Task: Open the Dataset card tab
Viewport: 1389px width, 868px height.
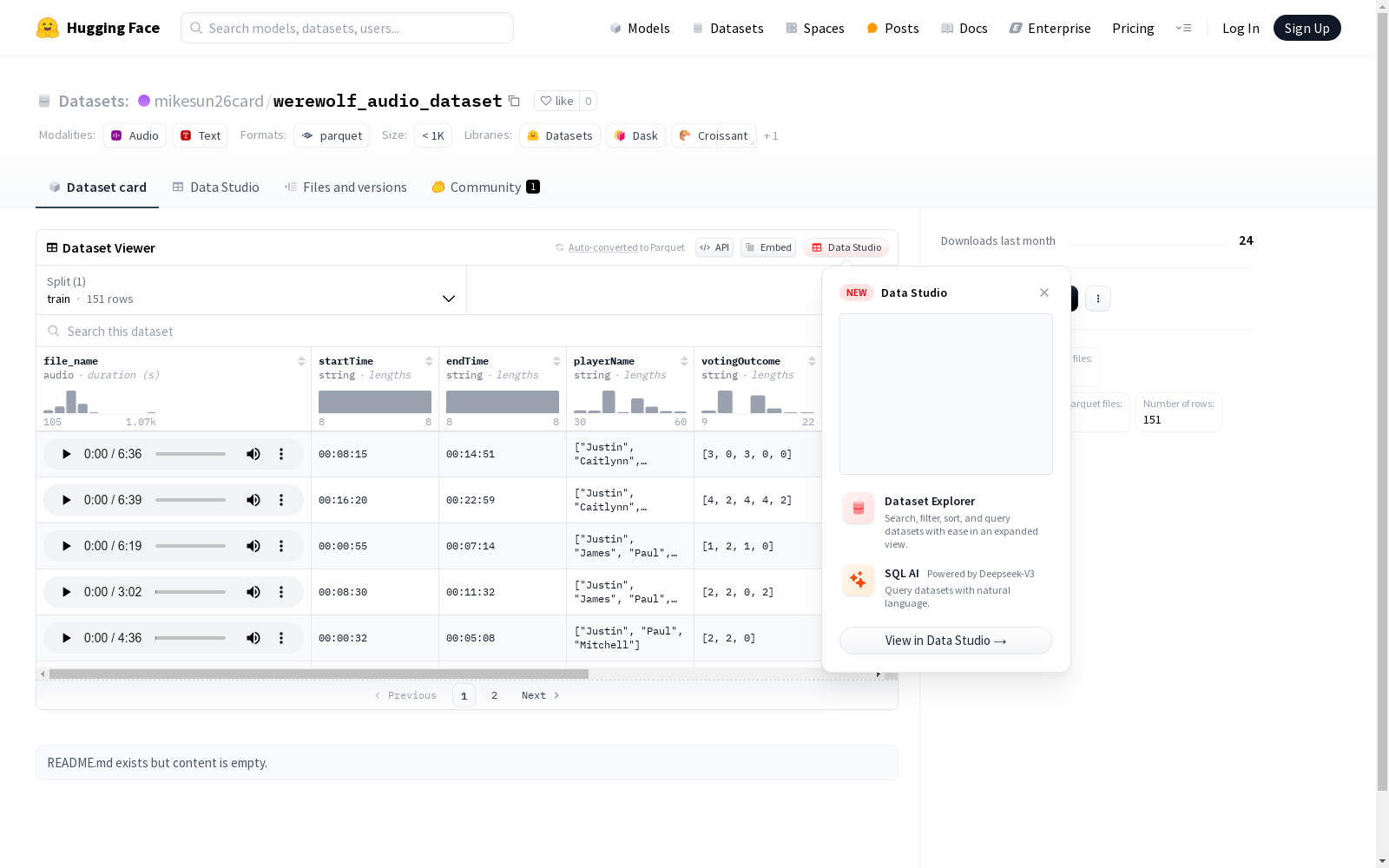Action: (97, 187)
